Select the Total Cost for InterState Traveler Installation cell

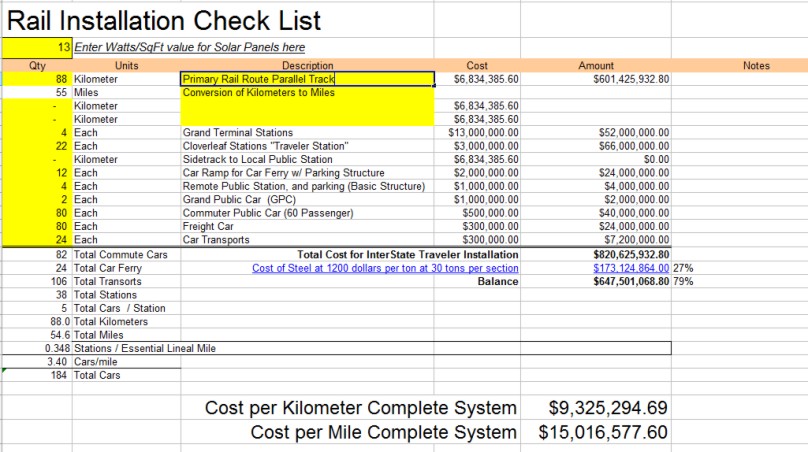coord(407,255)
